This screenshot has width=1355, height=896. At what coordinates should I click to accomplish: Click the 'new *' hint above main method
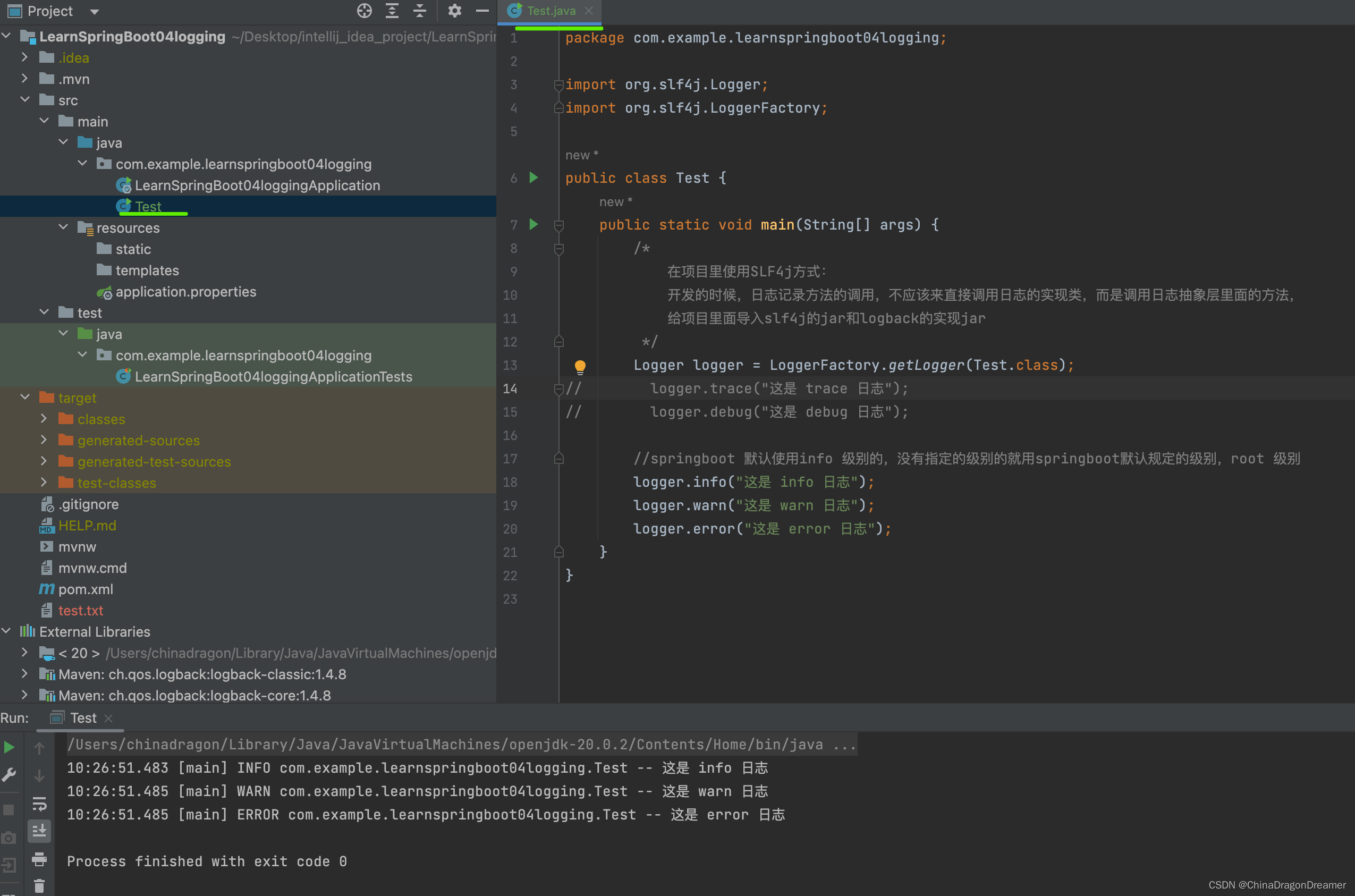(616, 202)
